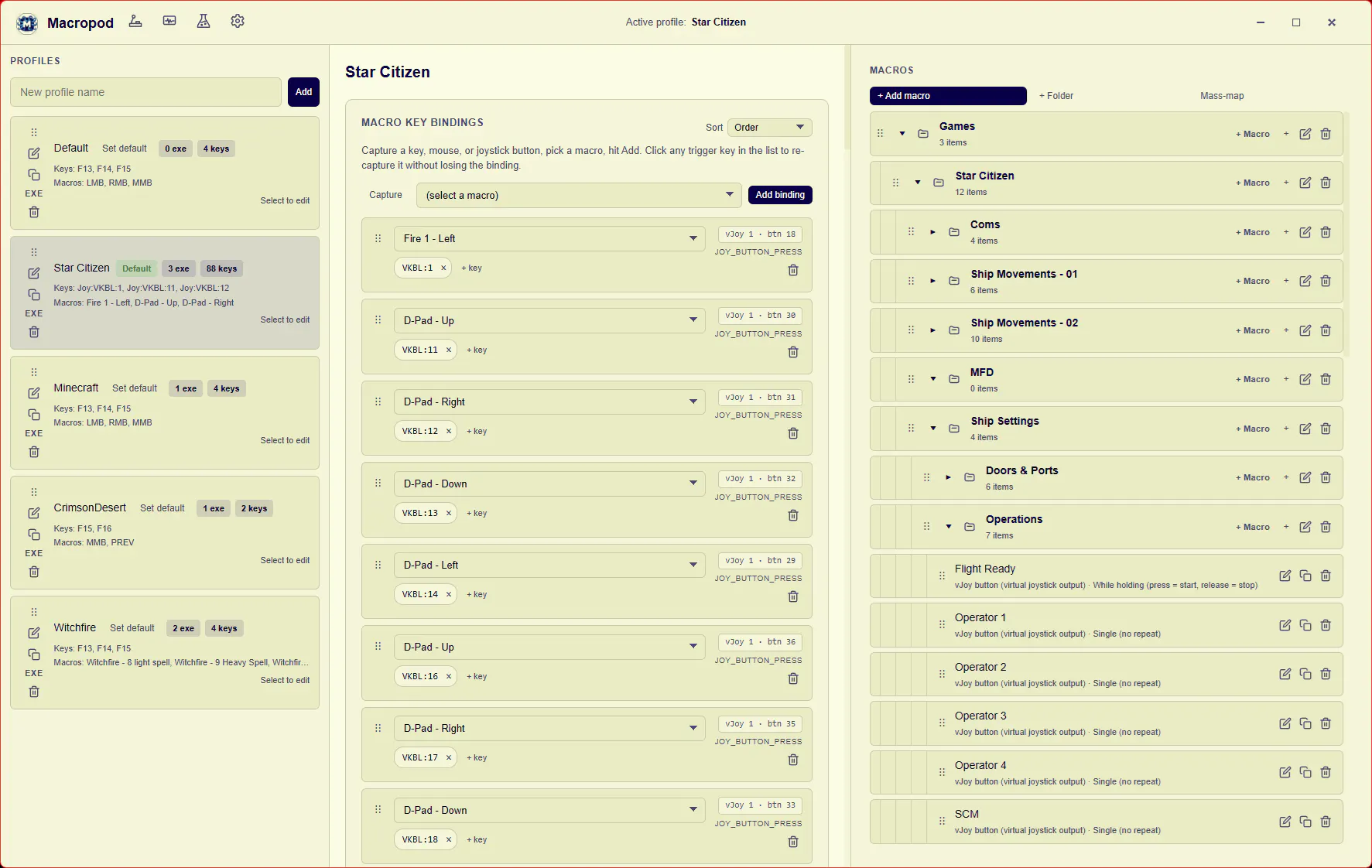Screen dimensions: 1372x868
Task: Set Minecraft as default profile
Action: click(135, 388)
